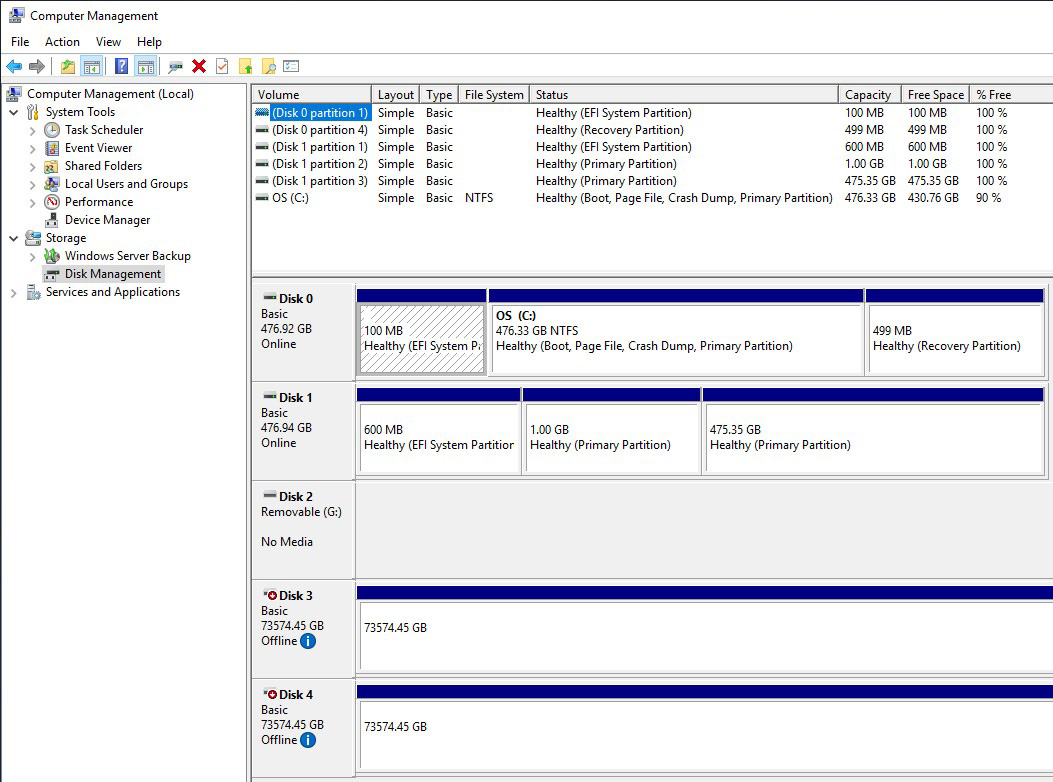Screen dimensions: 1053x782
Task: Sort volumes by Capacity column header
Action: [x=867, y=95]
